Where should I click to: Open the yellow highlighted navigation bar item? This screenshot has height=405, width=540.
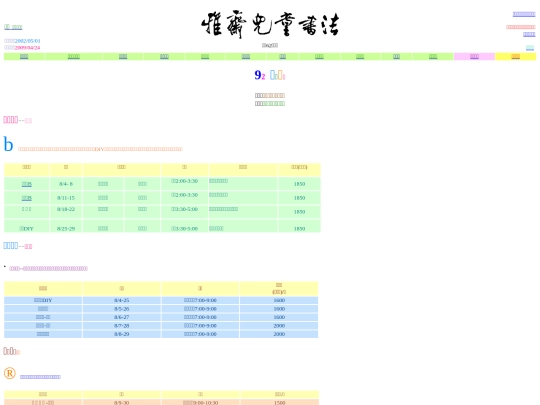pos(516,56)
